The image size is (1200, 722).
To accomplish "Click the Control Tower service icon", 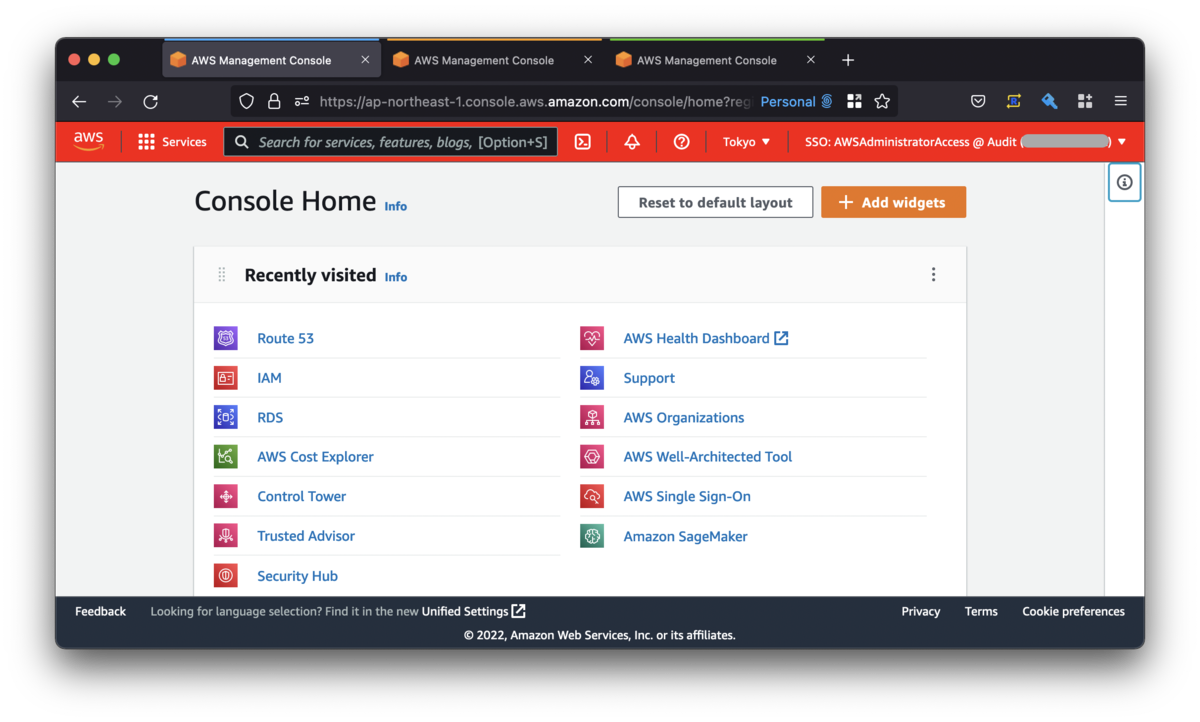I will pyautogui.click(x=226, y=496).
